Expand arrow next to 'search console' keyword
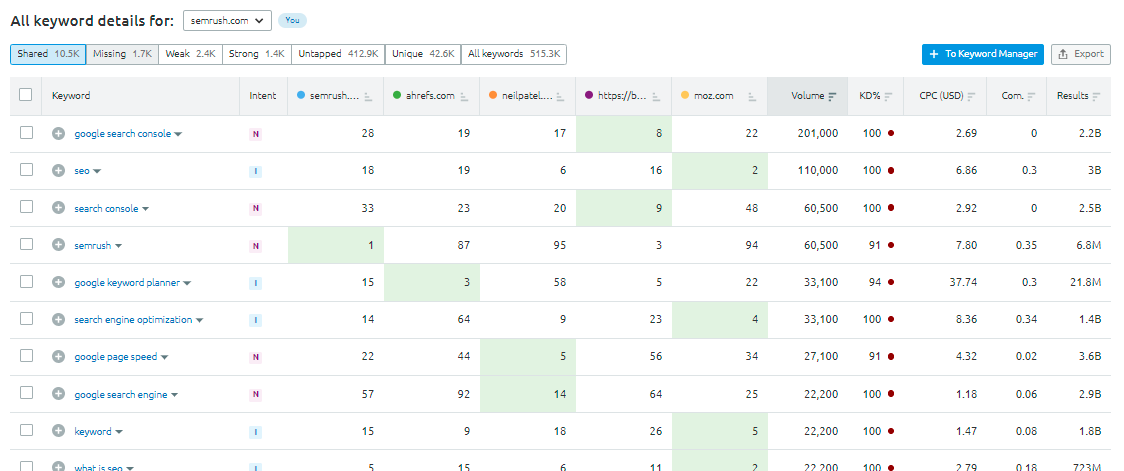This screenshot has height=471, width=1124. click(x=145, y=209)
